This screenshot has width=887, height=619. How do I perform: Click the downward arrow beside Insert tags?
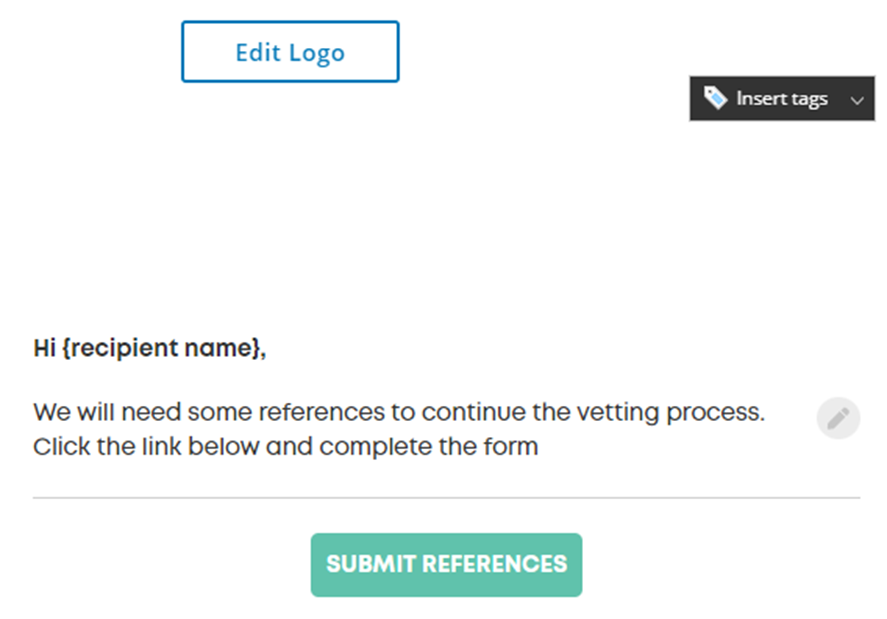(x=857, y=99)
